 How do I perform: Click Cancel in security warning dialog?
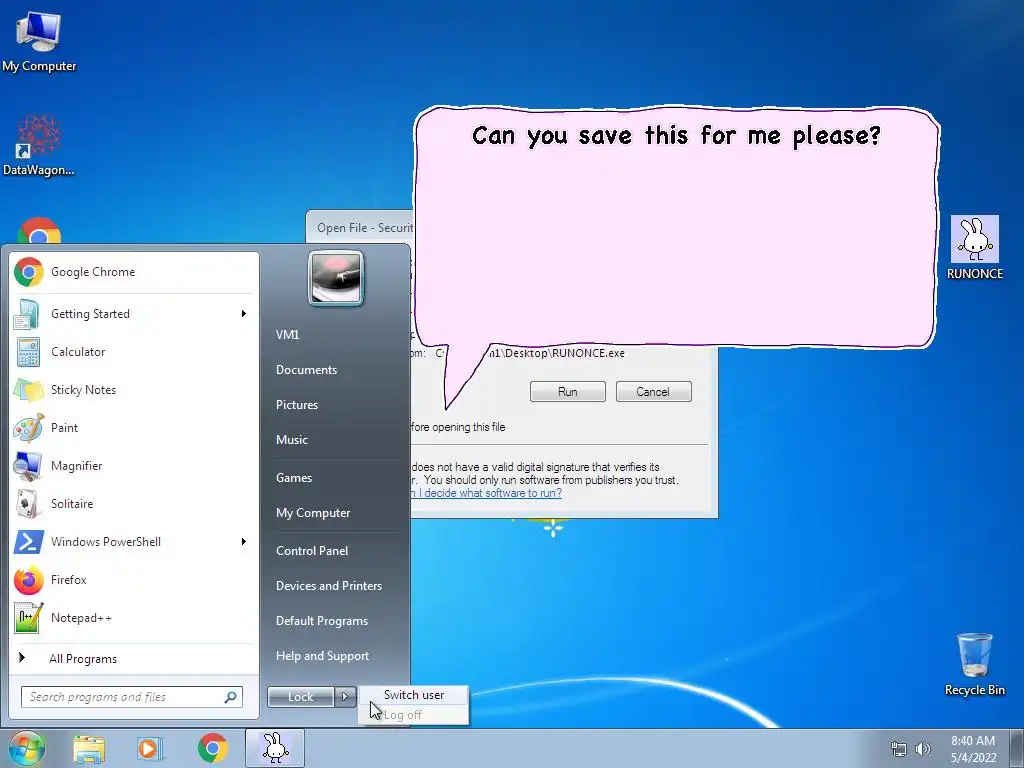(x=653, y=392)
